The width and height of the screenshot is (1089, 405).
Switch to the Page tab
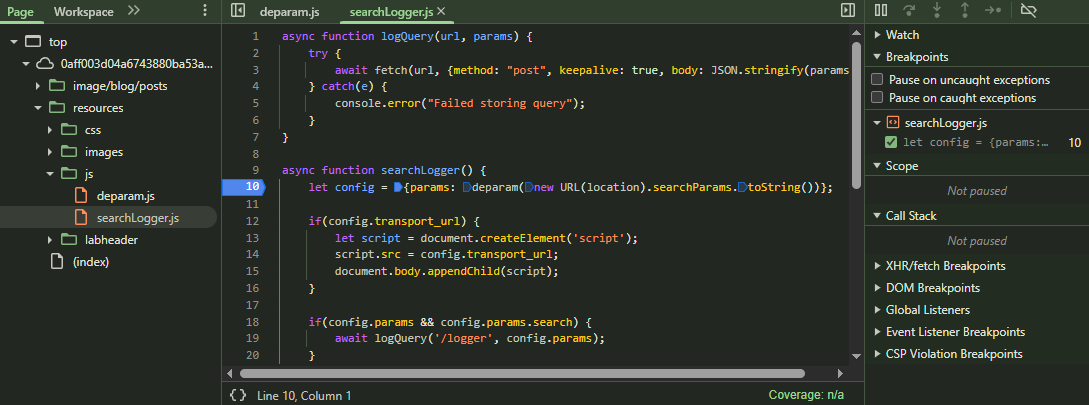[21, 12]
